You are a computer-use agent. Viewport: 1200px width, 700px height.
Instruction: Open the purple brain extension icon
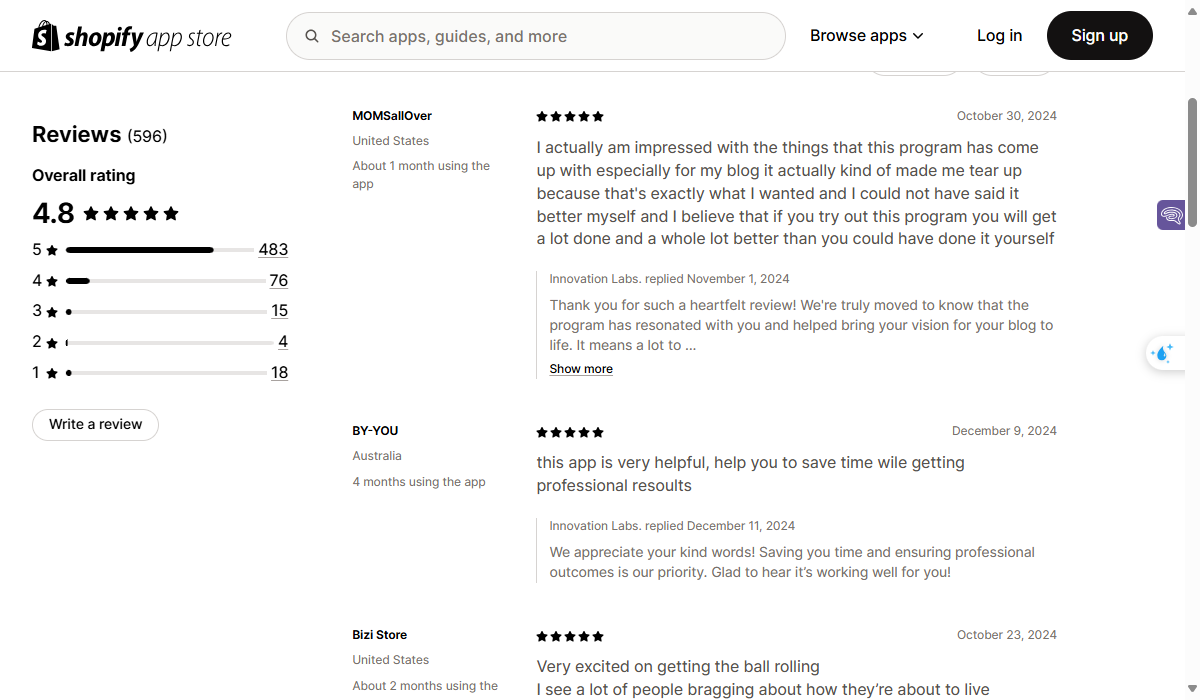(1171, 215)
